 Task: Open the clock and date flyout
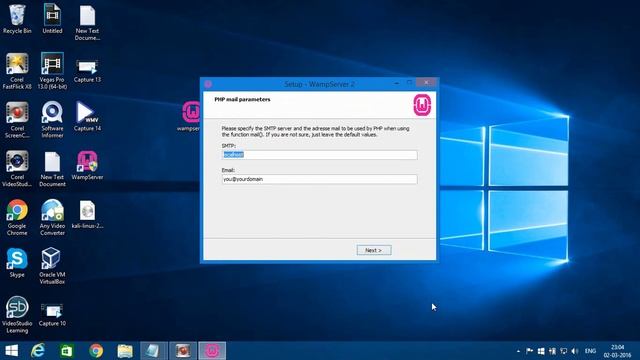618,351
